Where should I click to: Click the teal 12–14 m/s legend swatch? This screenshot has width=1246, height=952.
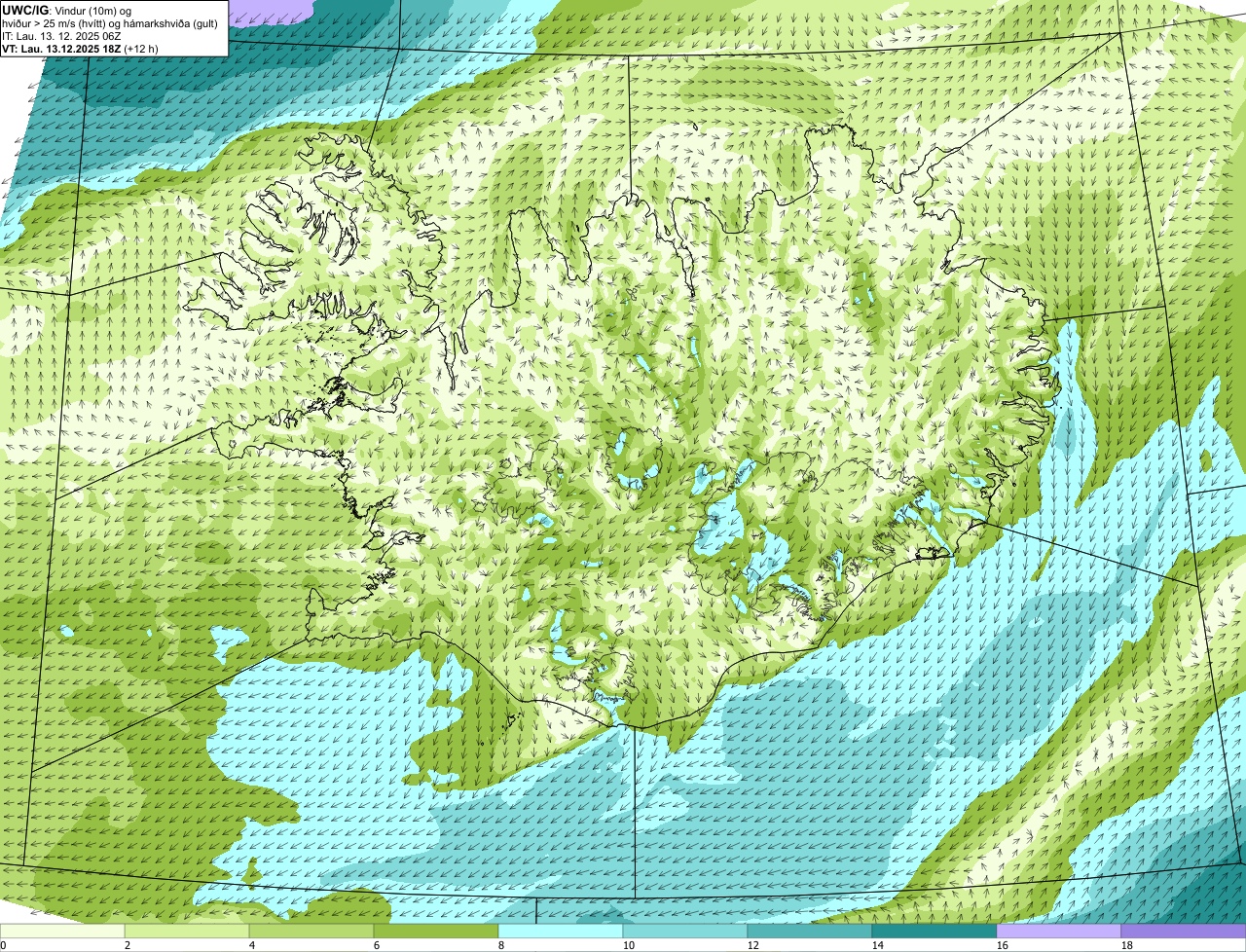click(x=811, y=931)
